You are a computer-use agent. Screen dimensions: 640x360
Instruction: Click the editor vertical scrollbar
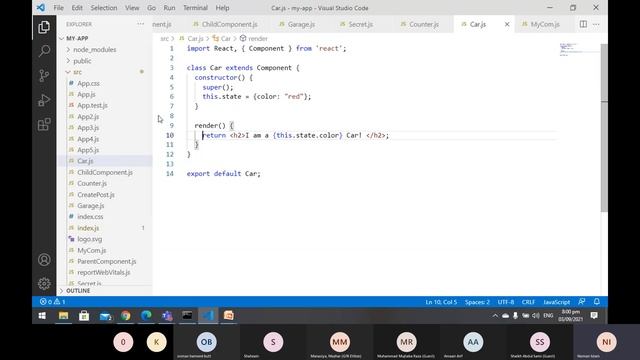[x=604, y=127]
